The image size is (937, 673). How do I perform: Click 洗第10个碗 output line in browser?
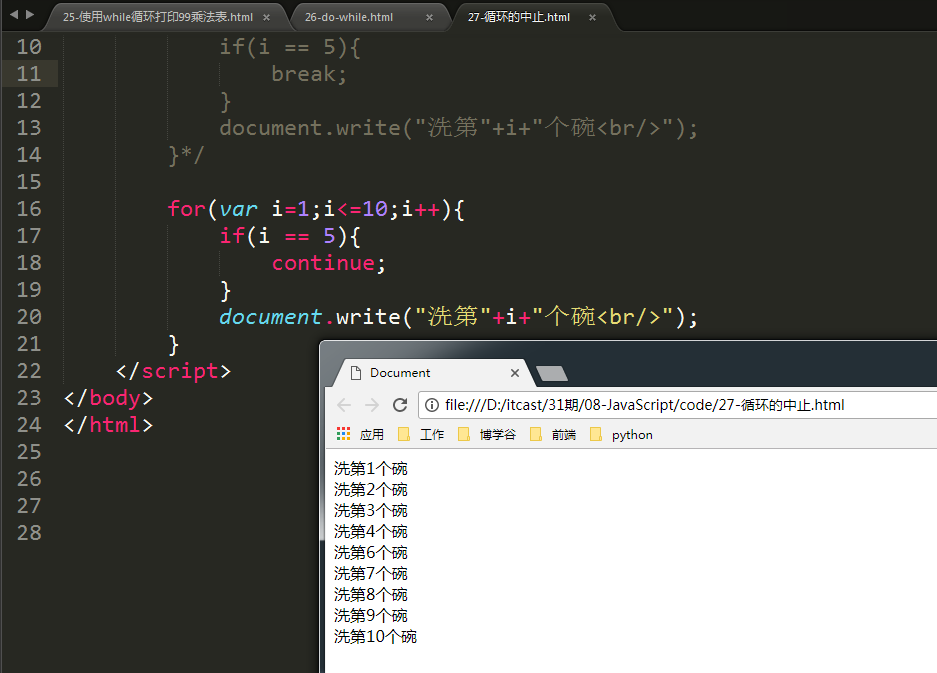(375, 637)
